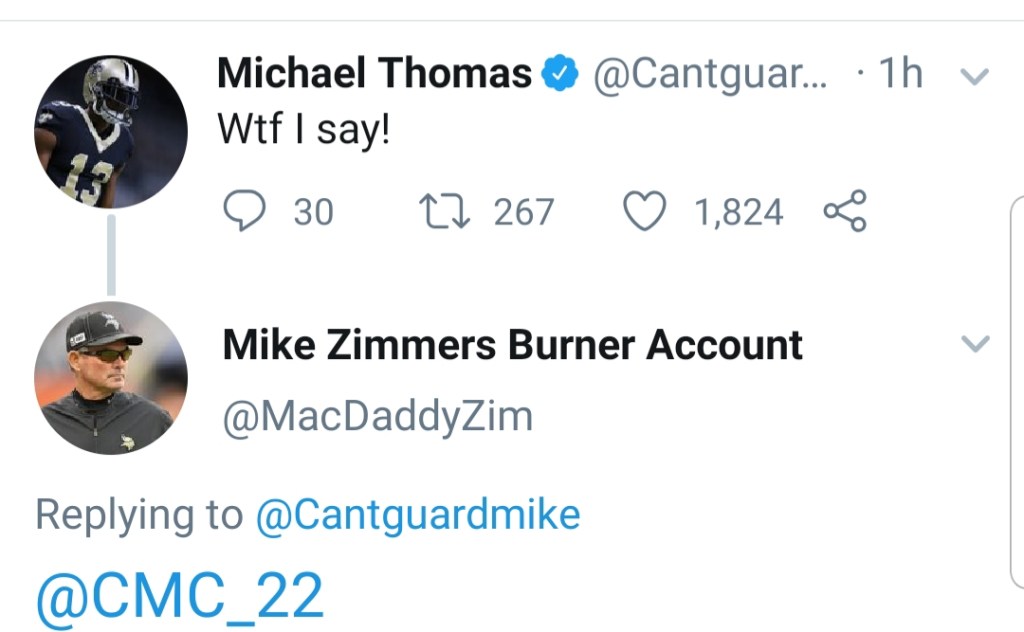Click the share icon on the tweet
This screenshot has height=632, width=1024.
[845, 212]
